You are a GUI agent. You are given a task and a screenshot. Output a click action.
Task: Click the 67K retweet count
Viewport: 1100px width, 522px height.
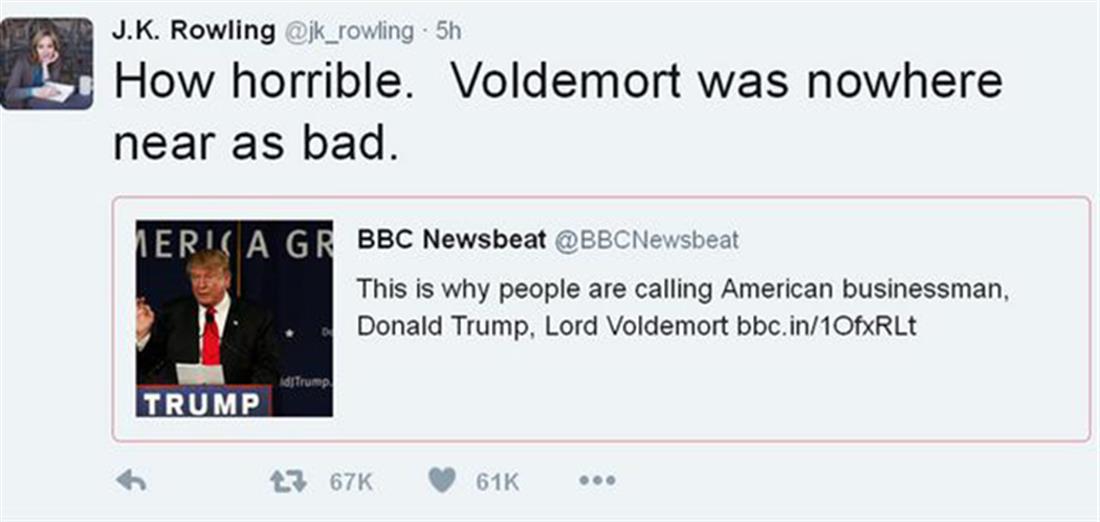tap(351, 482)
